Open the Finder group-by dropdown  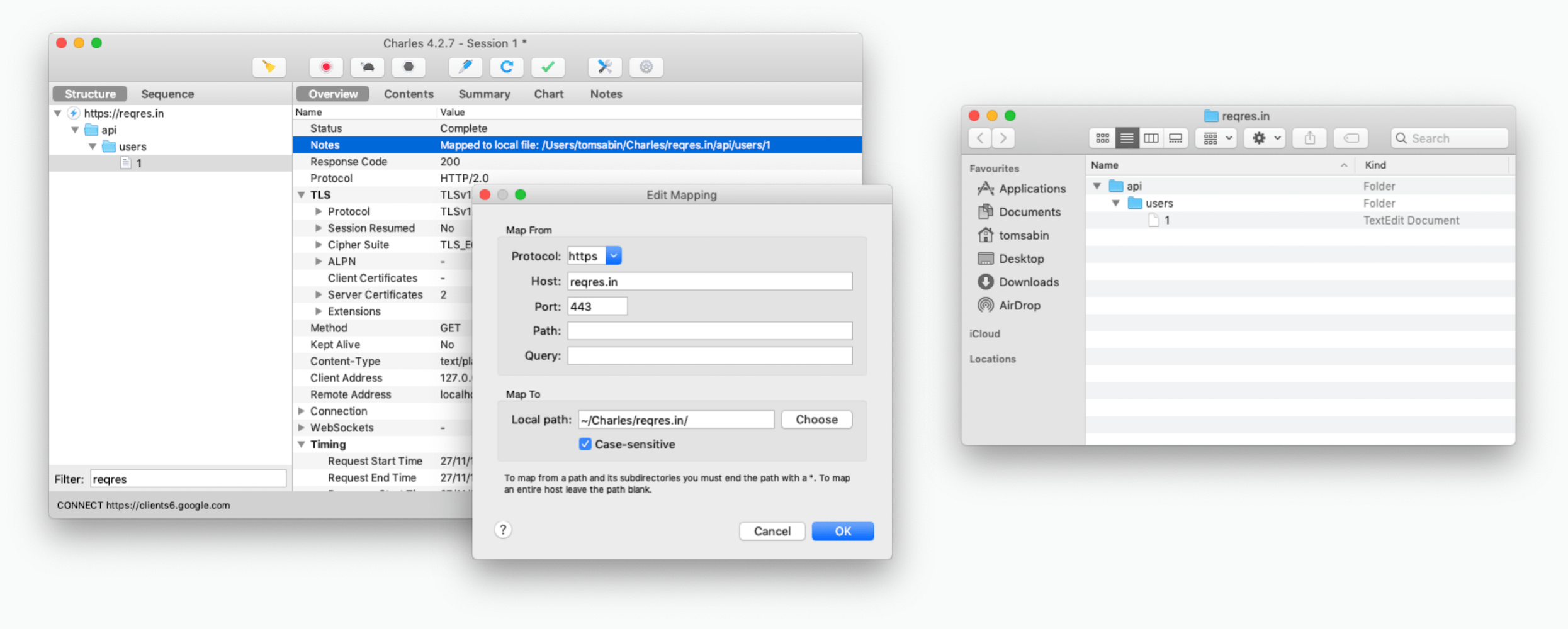click(x=1216, y=138)
